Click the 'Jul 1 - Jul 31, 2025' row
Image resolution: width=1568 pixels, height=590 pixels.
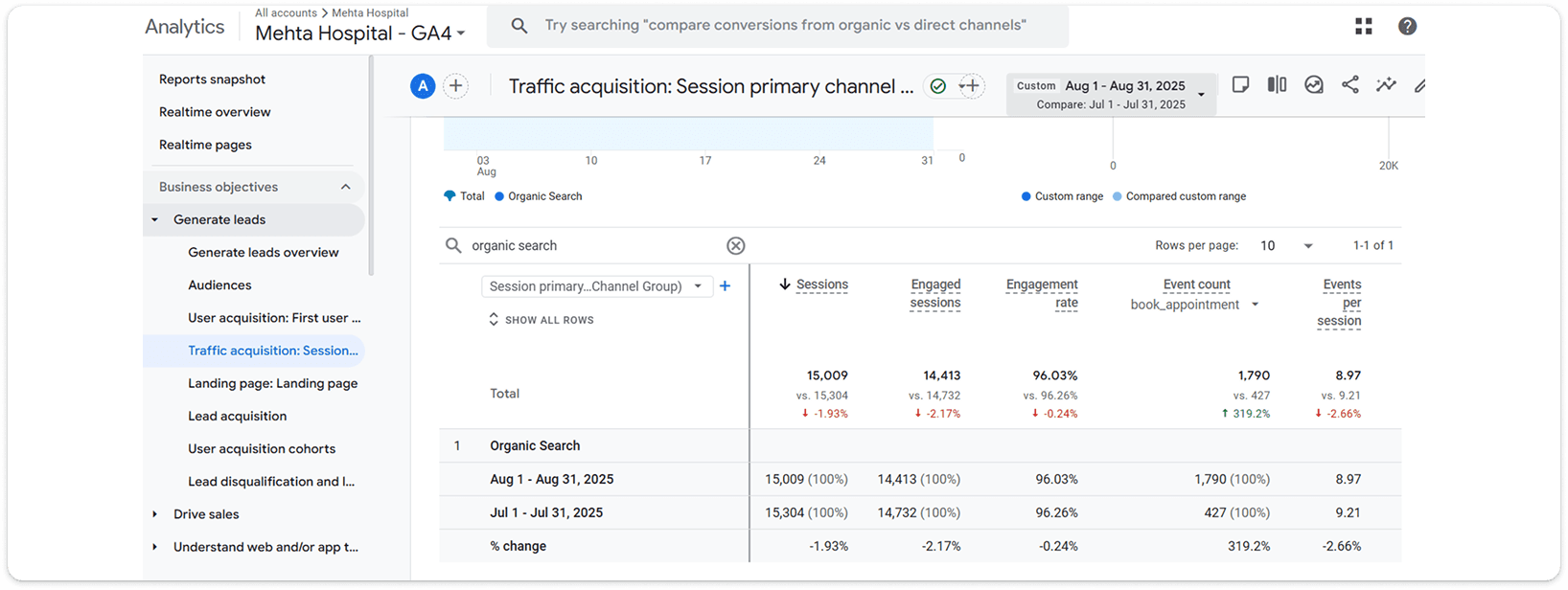[x=920, y=512]
